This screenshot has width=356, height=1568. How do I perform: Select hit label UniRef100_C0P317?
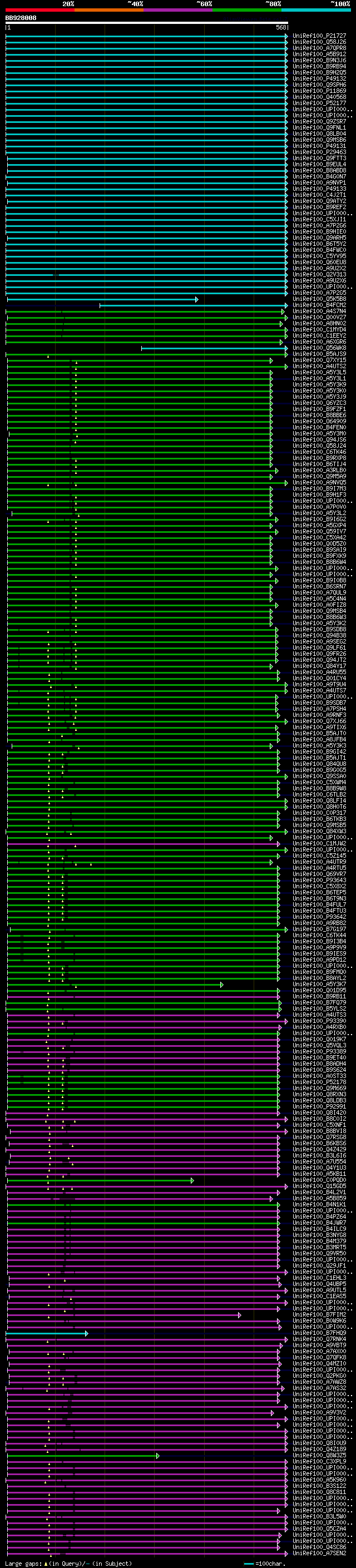319,813
